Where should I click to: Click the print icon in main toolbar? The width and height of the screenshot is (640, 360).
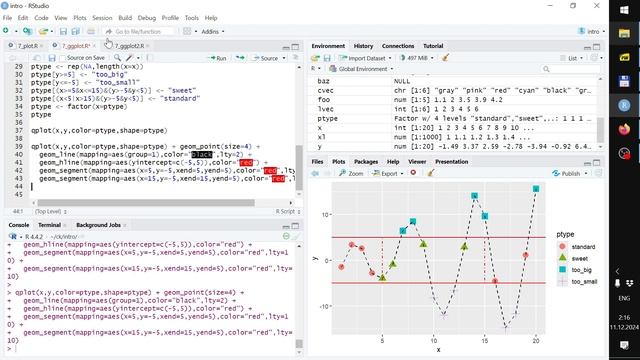coord(91,31)
